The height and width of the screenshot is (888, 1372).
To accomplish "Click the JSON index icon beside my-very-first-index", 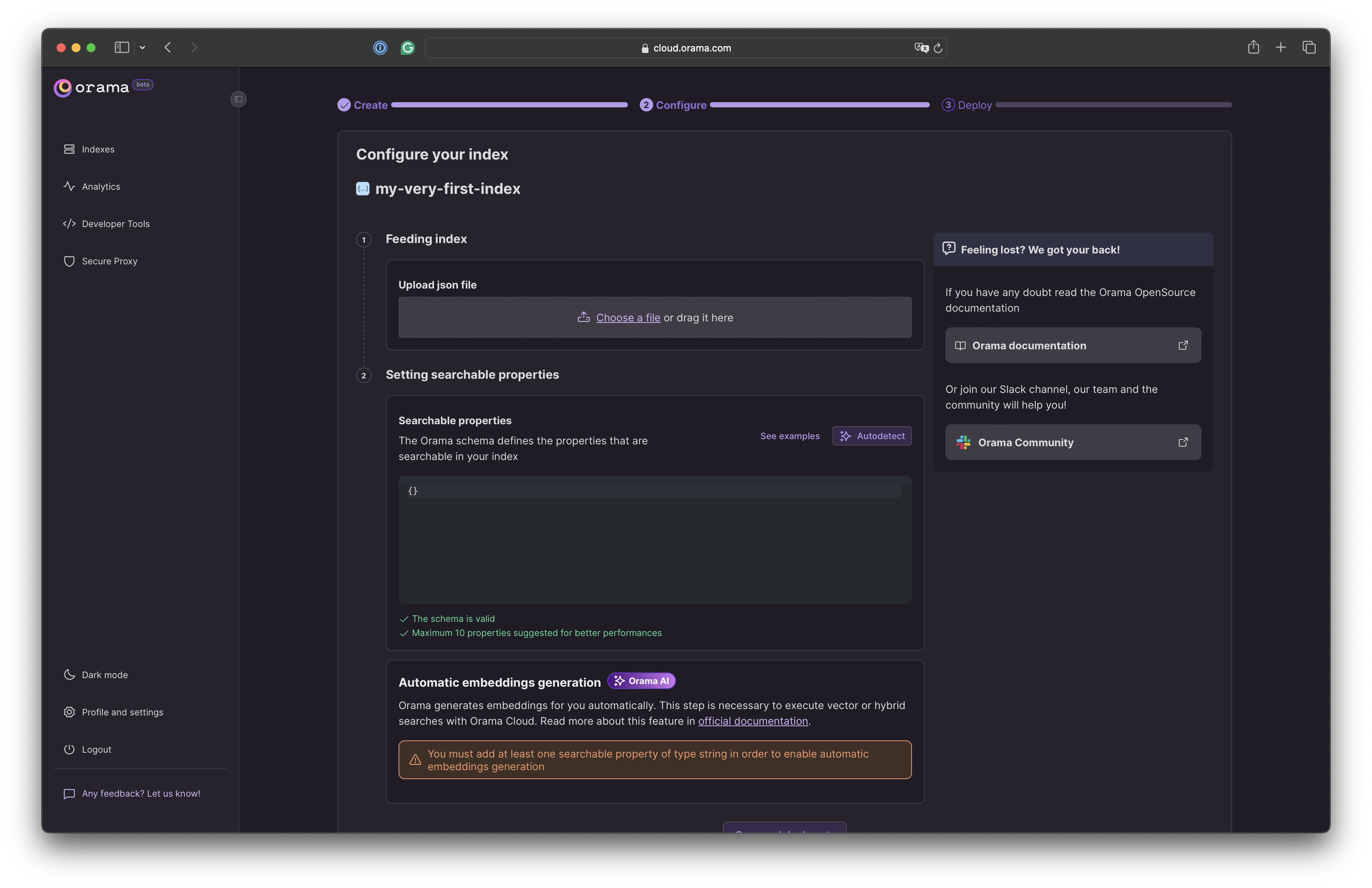I will click(x=363, y=188).
